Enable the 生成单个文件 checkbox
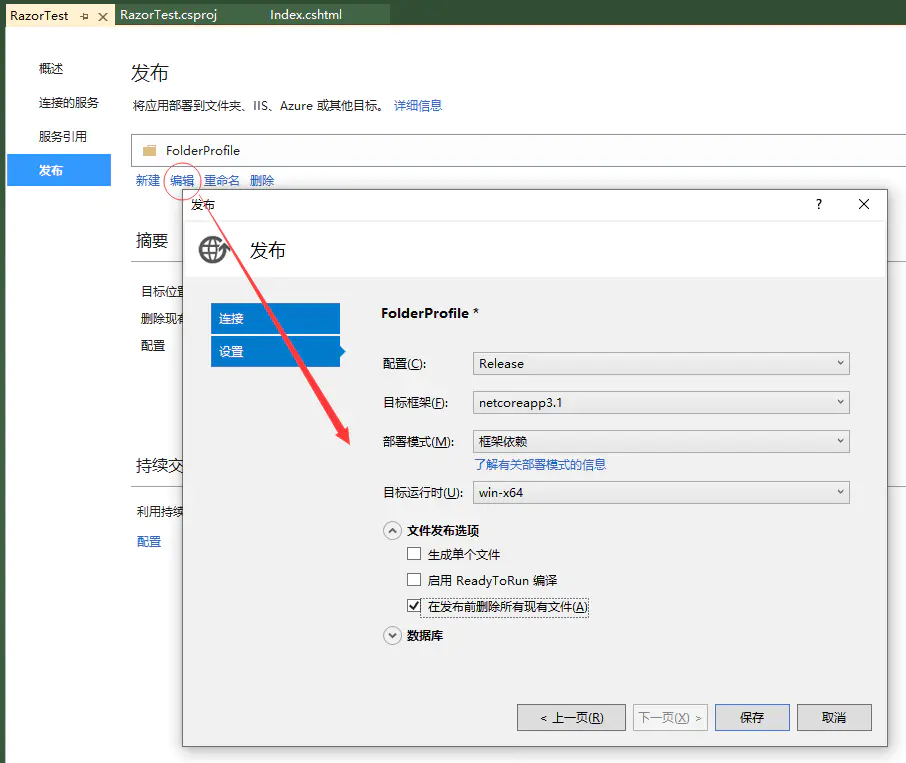The image size is (906, 763). tap(414, 554)
